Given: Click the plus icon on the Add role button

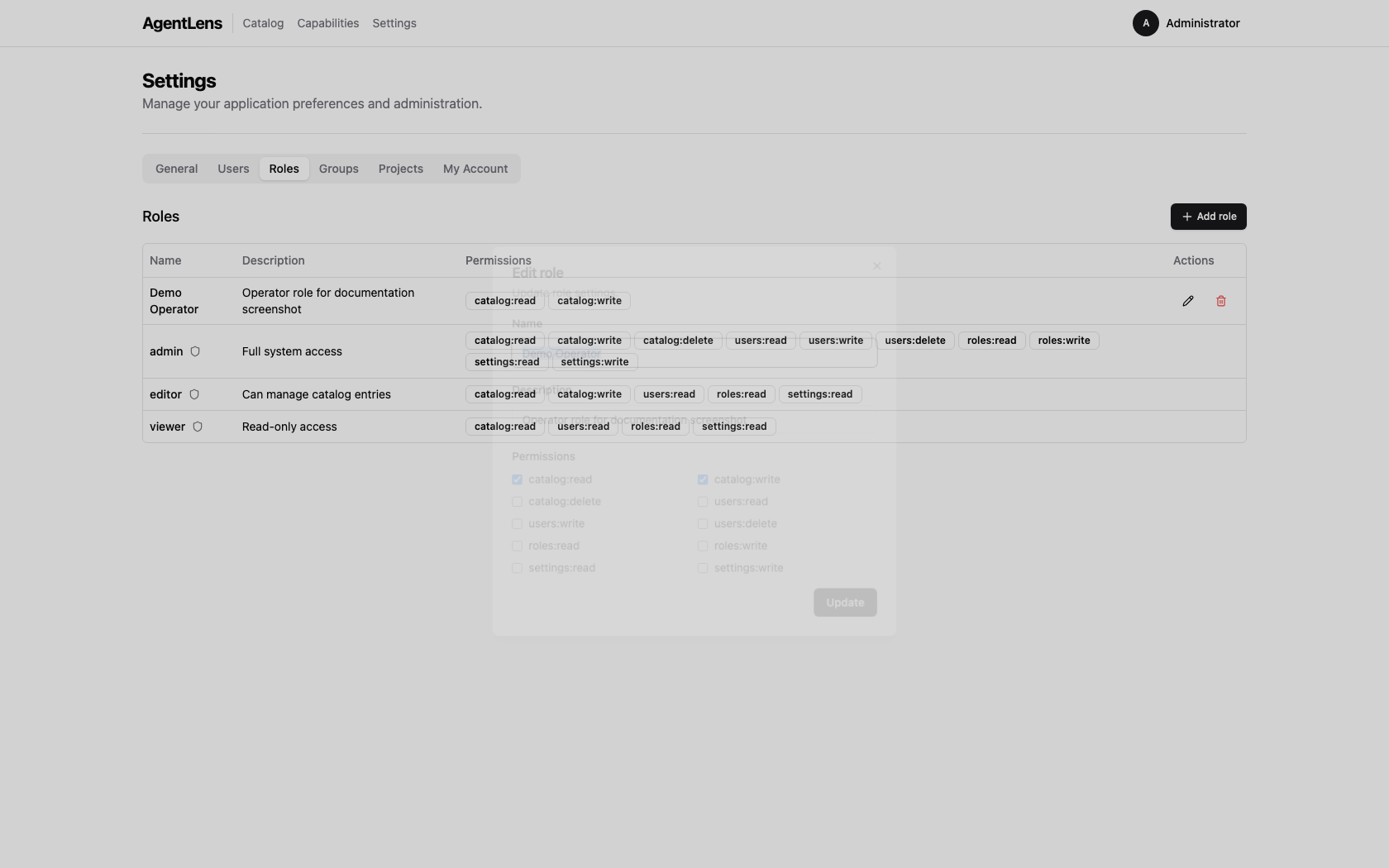Looking at the screenshot, I should click(x=1186, y=216).
